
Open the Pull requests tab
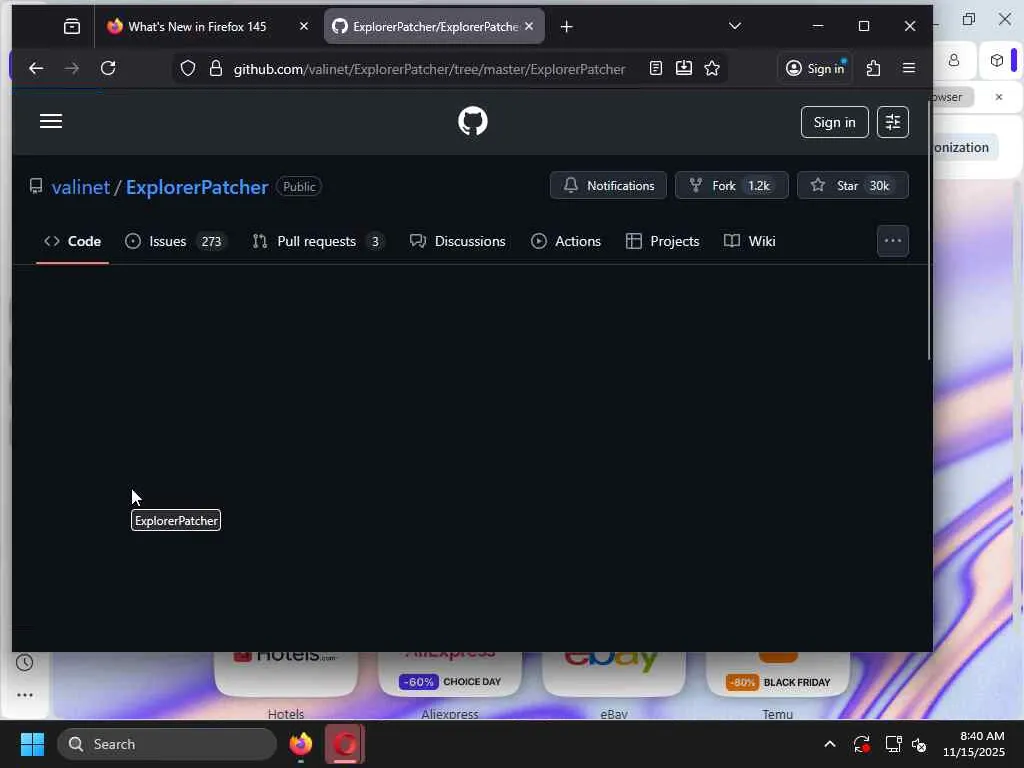click(318, 242)
